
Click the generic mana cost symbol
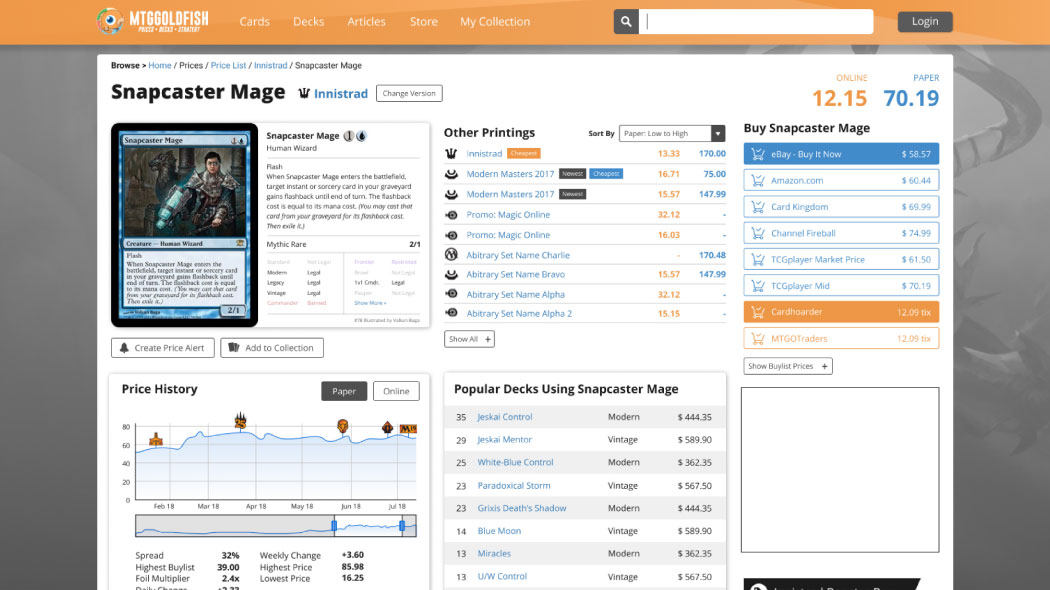click(348, 136)
